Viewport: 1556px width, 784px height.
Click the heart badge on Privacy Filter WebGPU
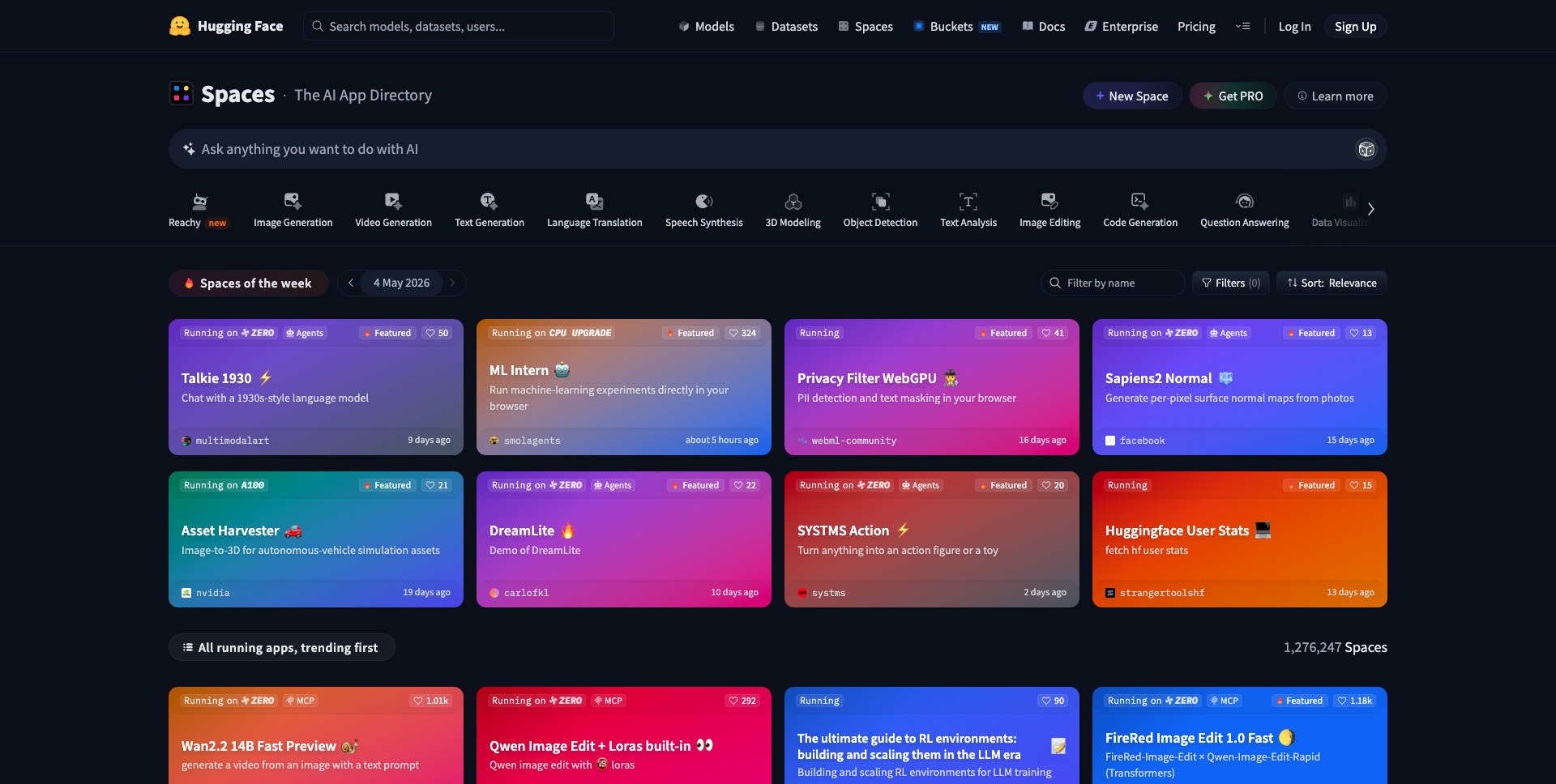(x=1053, y=333)
